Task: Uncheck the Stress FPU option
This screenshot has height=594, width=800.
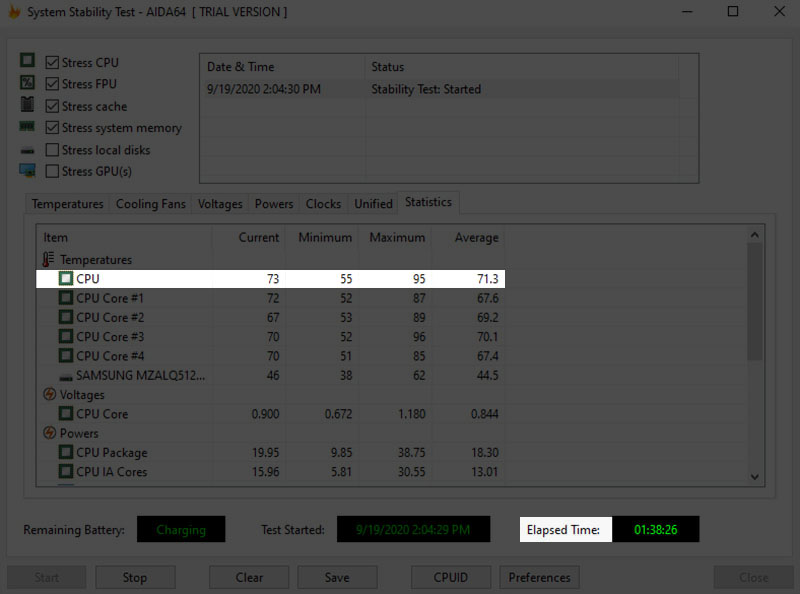Action: point(52,83)
